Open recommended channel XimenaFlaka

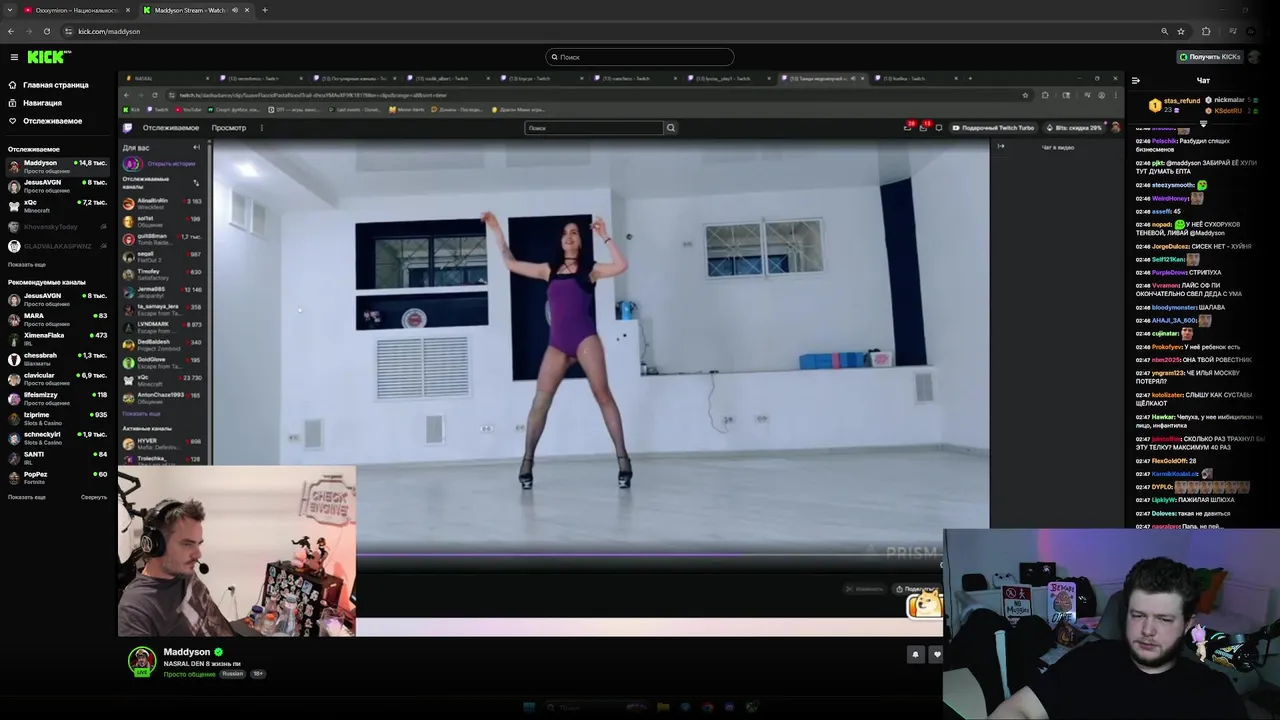[59, 339]
